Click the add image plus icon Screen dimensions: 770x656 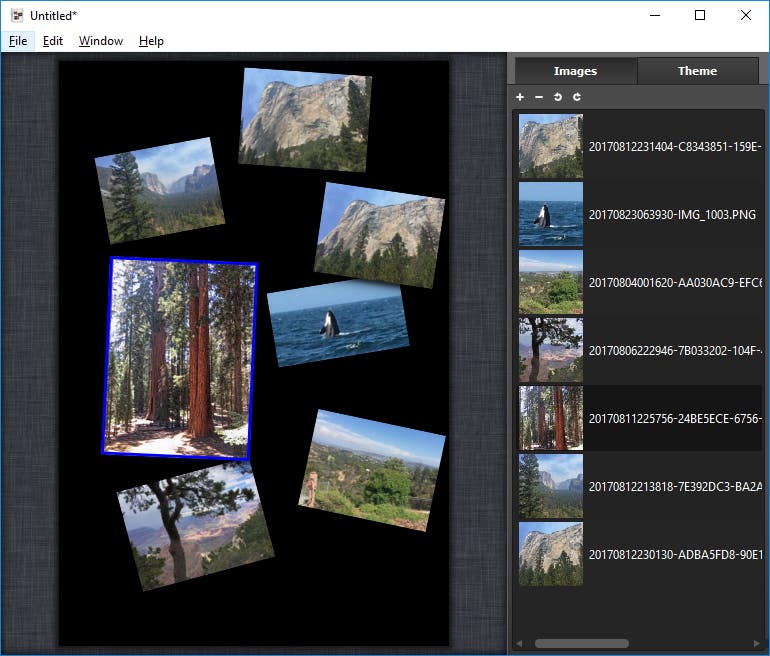(520, 97)
